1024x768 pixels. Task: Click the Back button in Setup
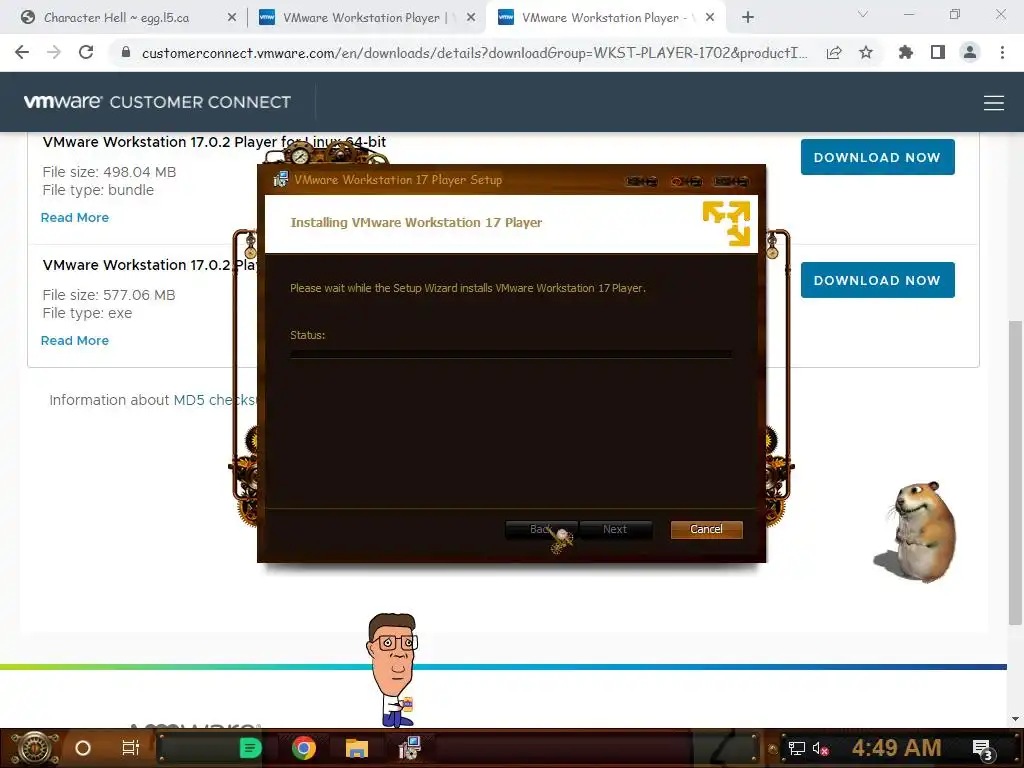click(540, 529)
